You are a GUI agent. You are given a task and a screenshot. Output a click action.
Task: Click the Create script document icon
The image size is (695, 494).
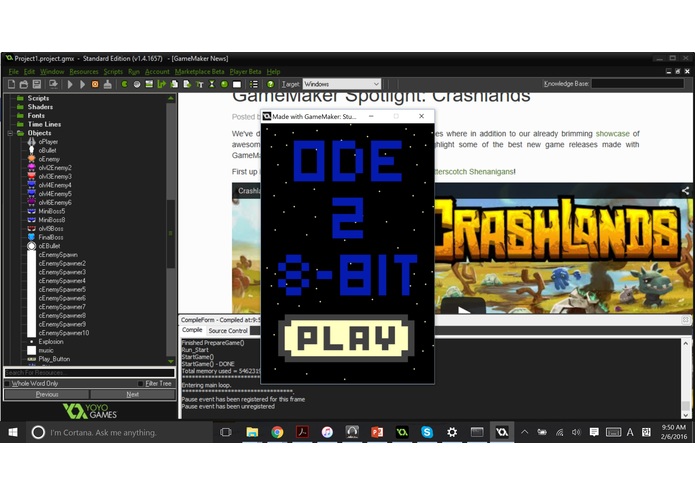(x=174, y=84)
